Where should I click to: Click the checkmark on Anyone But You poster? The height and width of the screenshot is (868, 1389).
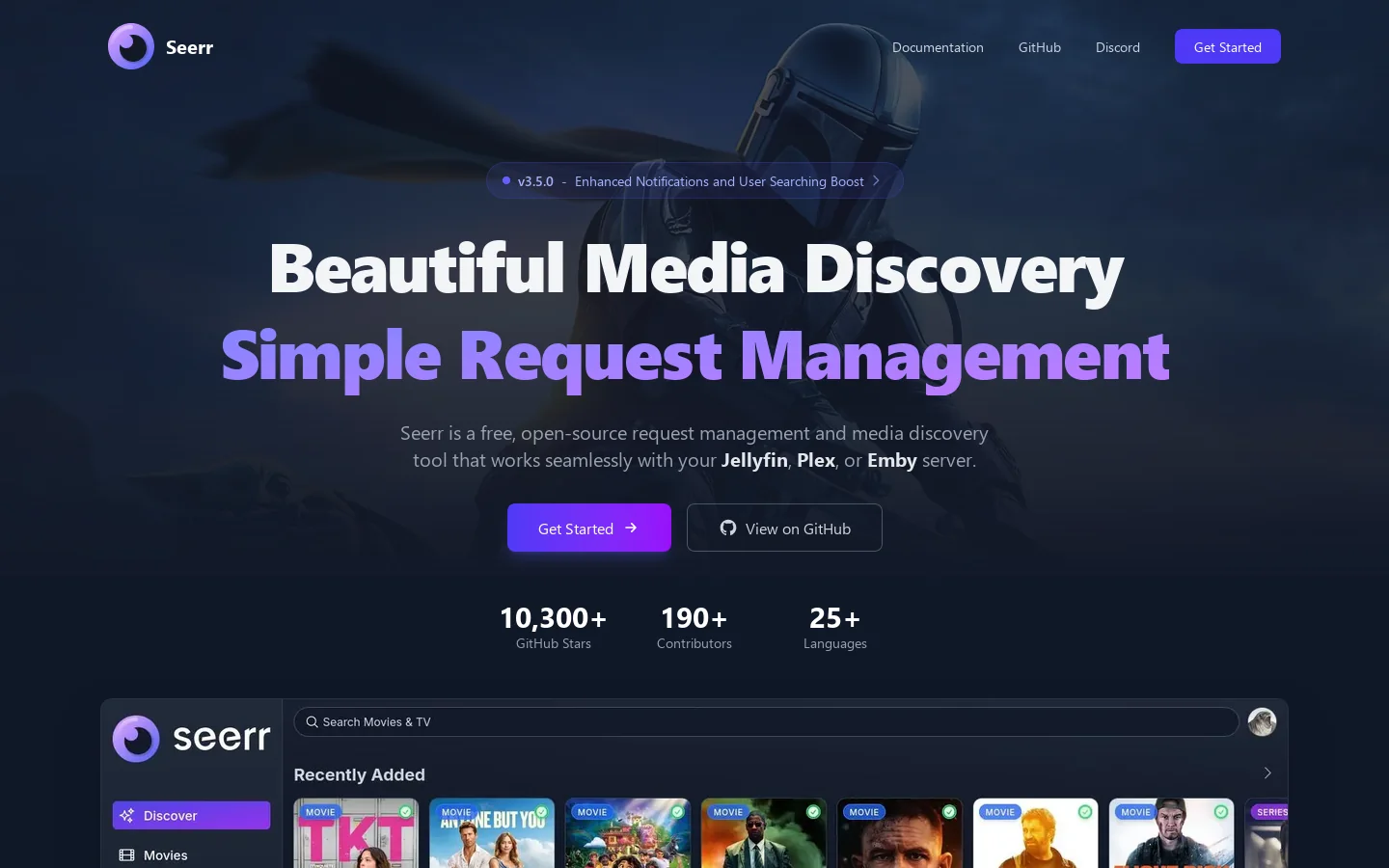(x=542, y=812)
